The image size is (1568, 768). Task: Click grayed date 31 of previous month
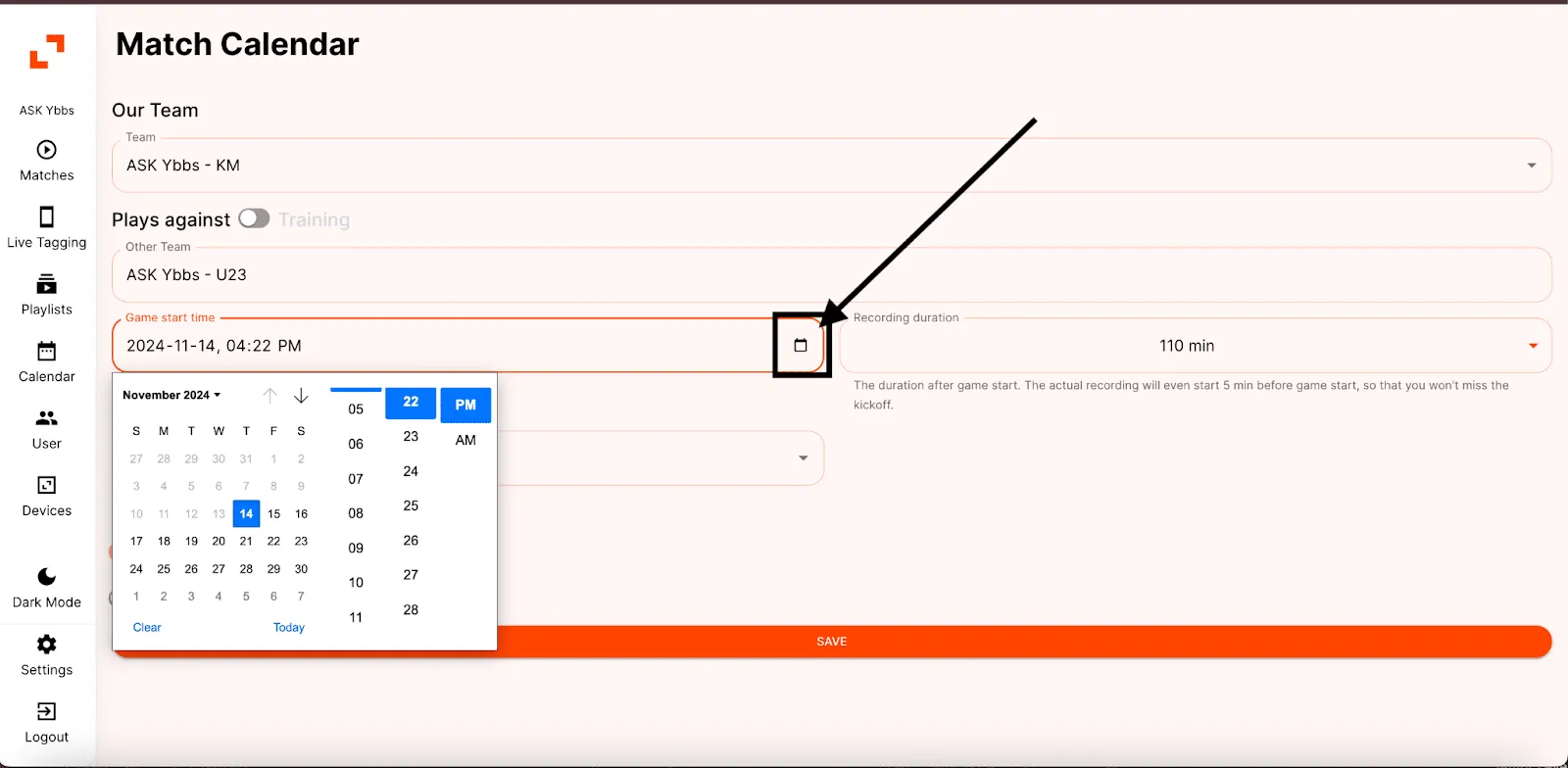point(246,458)
